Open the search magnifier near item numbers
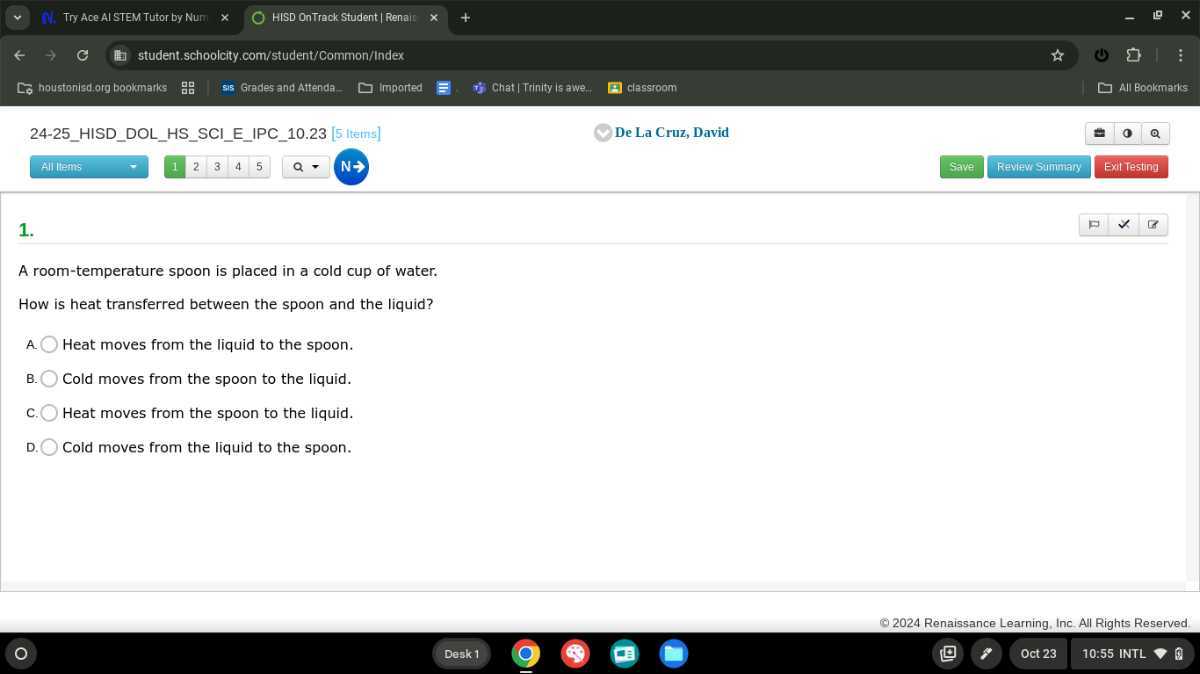The width and height of the screenshot is (1200, 674). (297, 166)
